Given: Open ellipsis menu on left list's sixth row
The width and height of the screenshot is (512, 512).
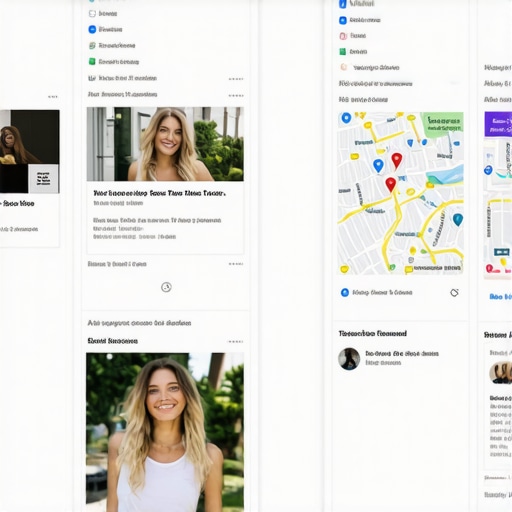Looking at the screenshot, I should [x=236, y=96].
